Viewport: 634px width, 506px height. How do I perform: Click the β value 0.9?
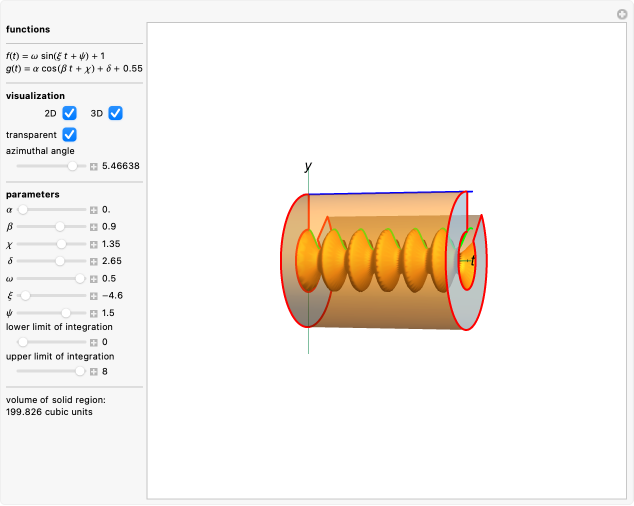(x=109, y=227)
